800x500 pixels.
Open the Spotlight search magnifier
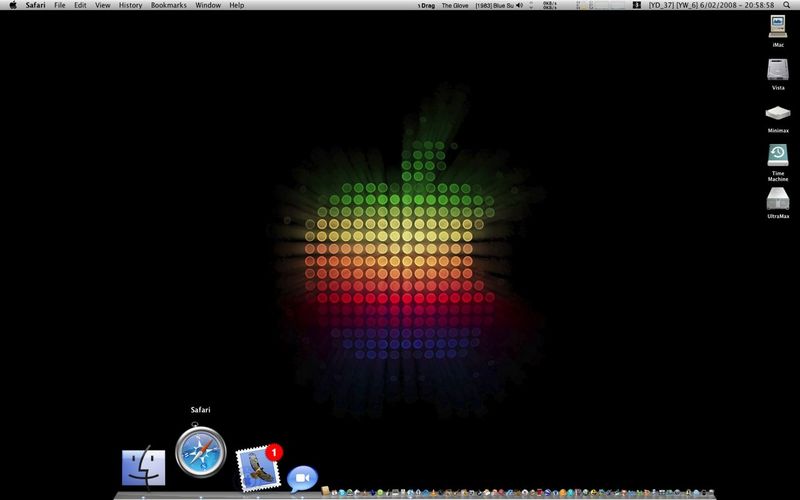786,5
